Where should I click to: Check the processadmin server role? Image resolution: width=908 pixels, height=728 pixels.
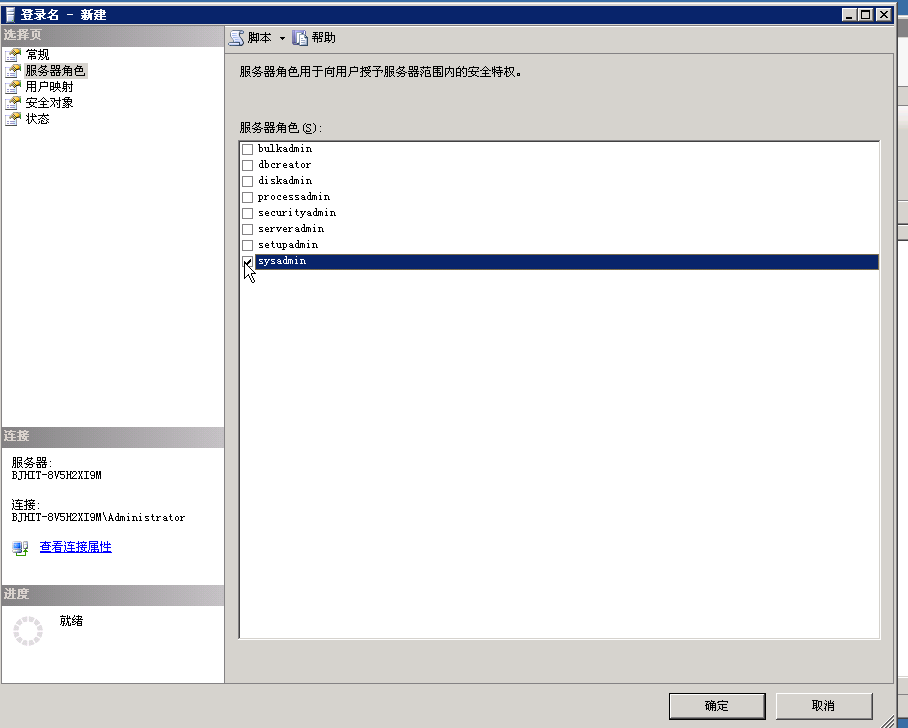[x=247, y=197]
